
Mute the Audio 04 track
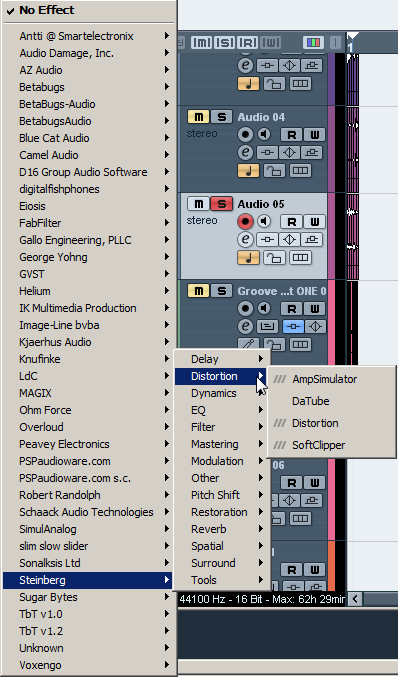tap(199, 117)
